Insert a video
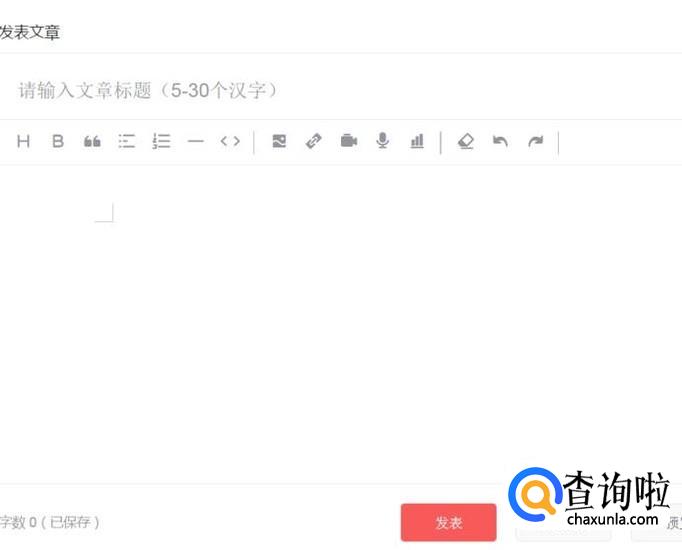This screenshot has width=682, height=550. (349, 141)
